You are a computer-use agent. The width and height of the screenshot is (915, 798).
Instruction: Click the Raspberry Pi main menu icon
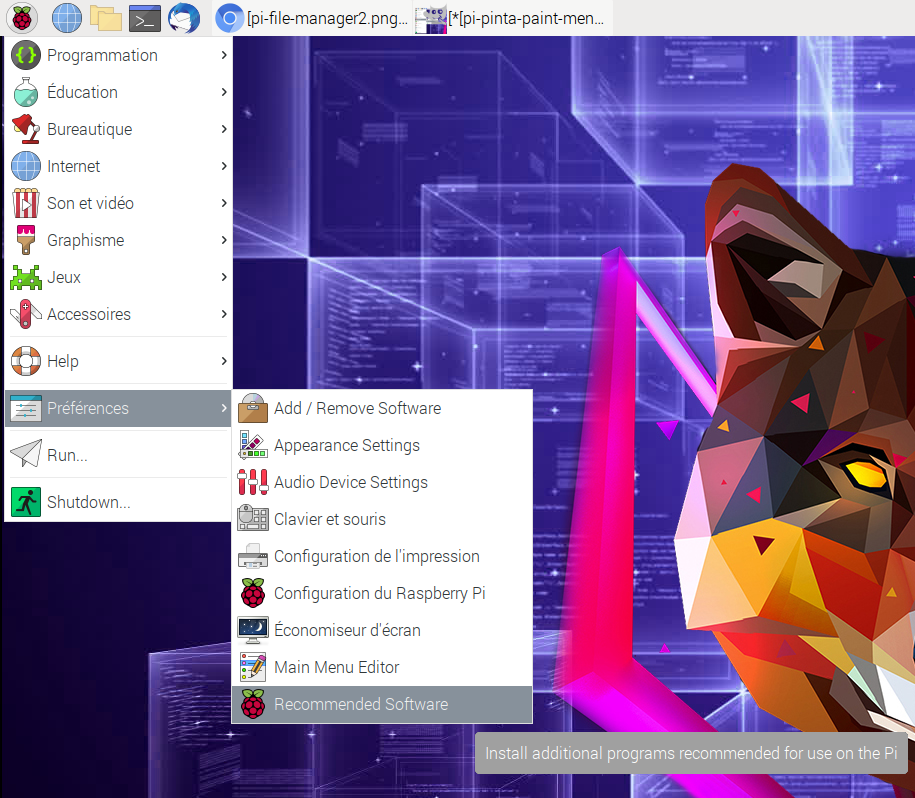point(23,18)
